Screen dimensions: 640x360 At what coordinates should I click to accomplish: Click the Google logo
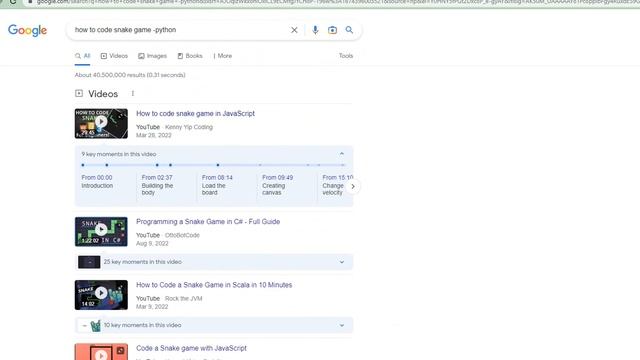(27, 31)
